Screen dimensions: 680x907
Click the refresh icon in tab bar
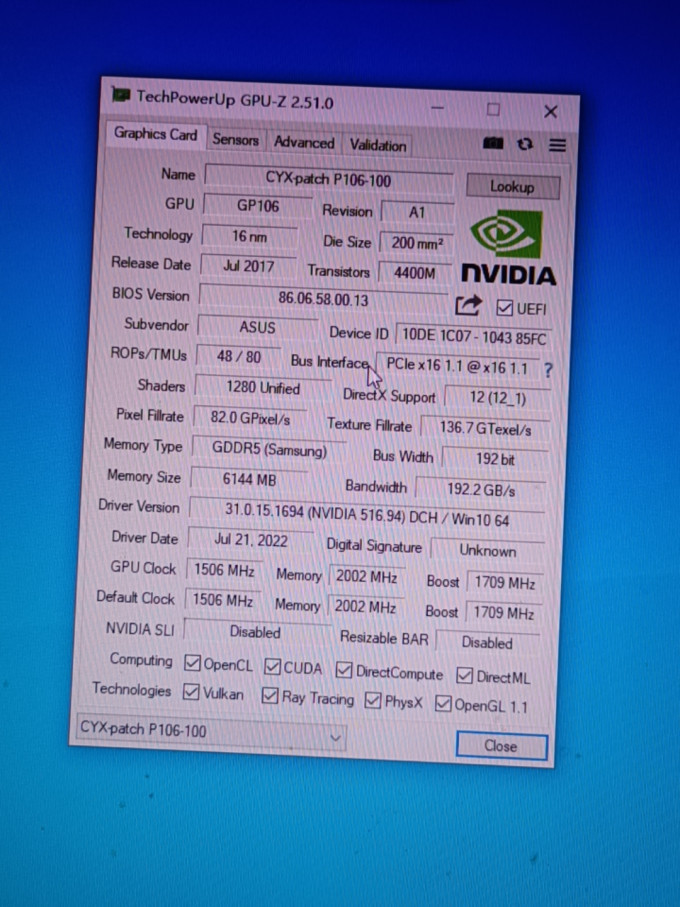pyautogui.click(x=524, y=145)
